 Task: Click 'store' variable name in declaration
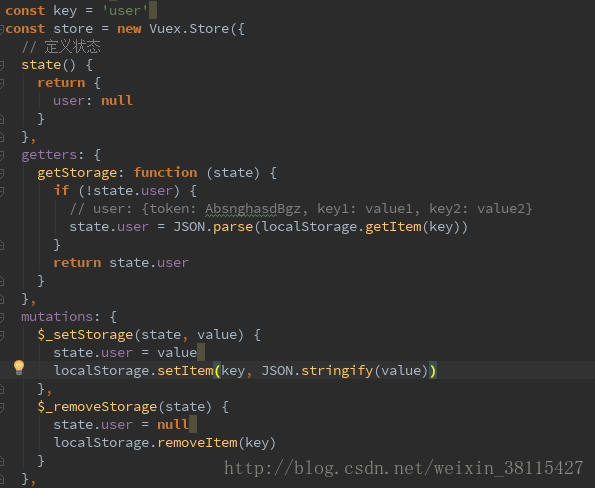click(x=73, y=29)
